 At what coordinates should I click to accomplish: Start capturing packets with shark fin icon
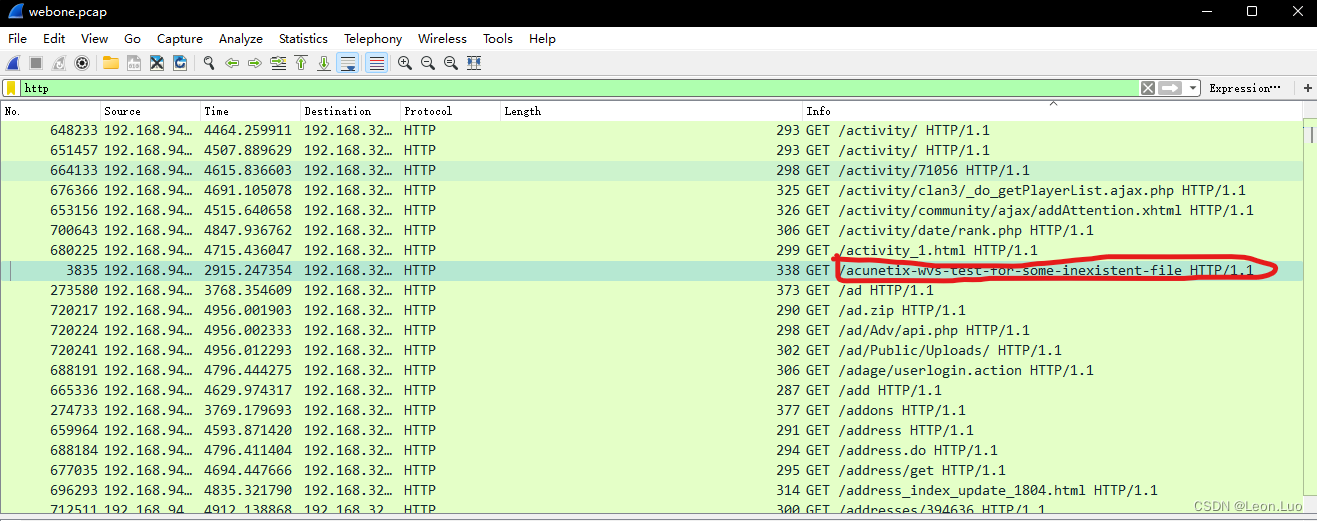point(14,63)
